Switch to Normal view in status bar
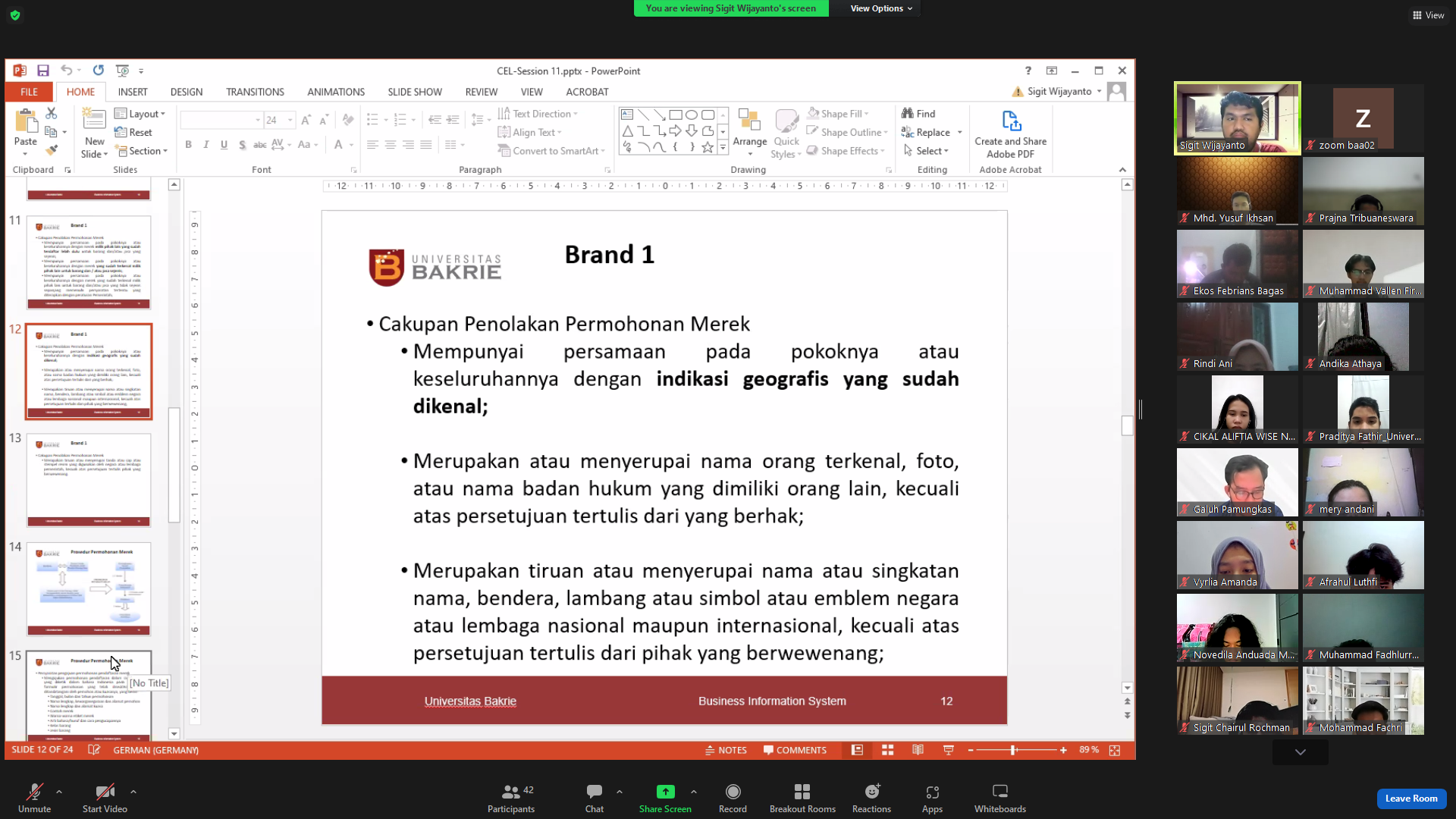The image size is (1456, 819). [857, 750]
